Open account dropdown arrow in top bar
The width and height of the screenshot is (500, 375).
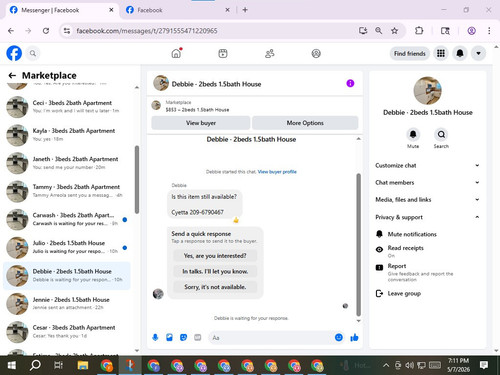coord(478,53)
